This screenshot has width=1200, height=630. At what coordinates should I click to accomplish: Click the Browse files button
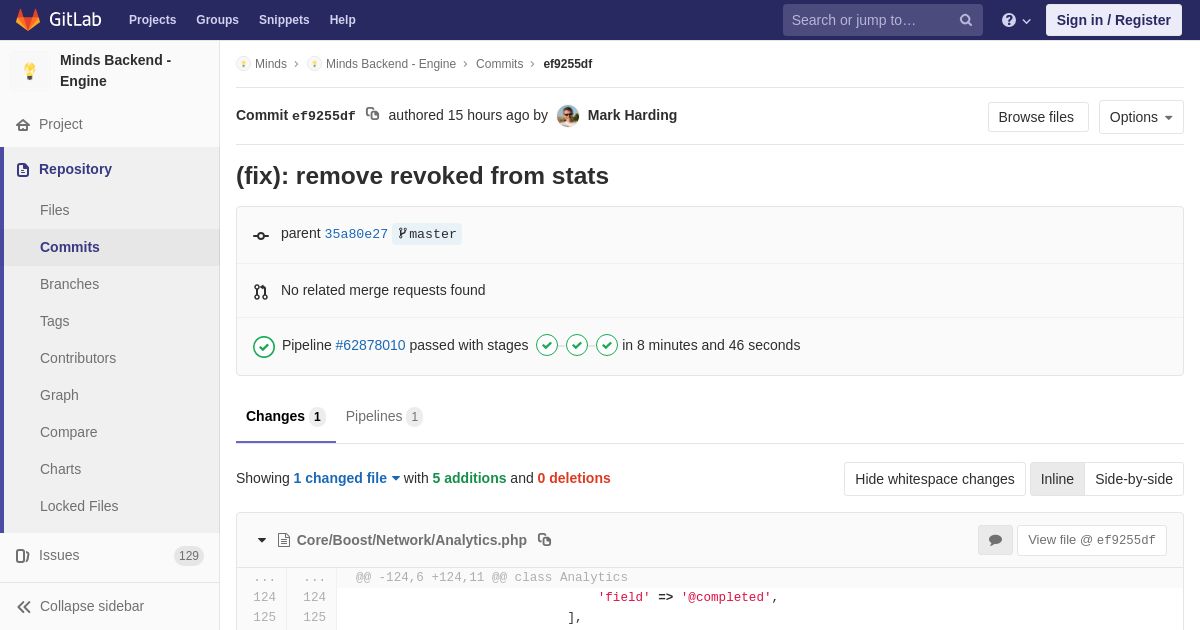point(1038,117)
